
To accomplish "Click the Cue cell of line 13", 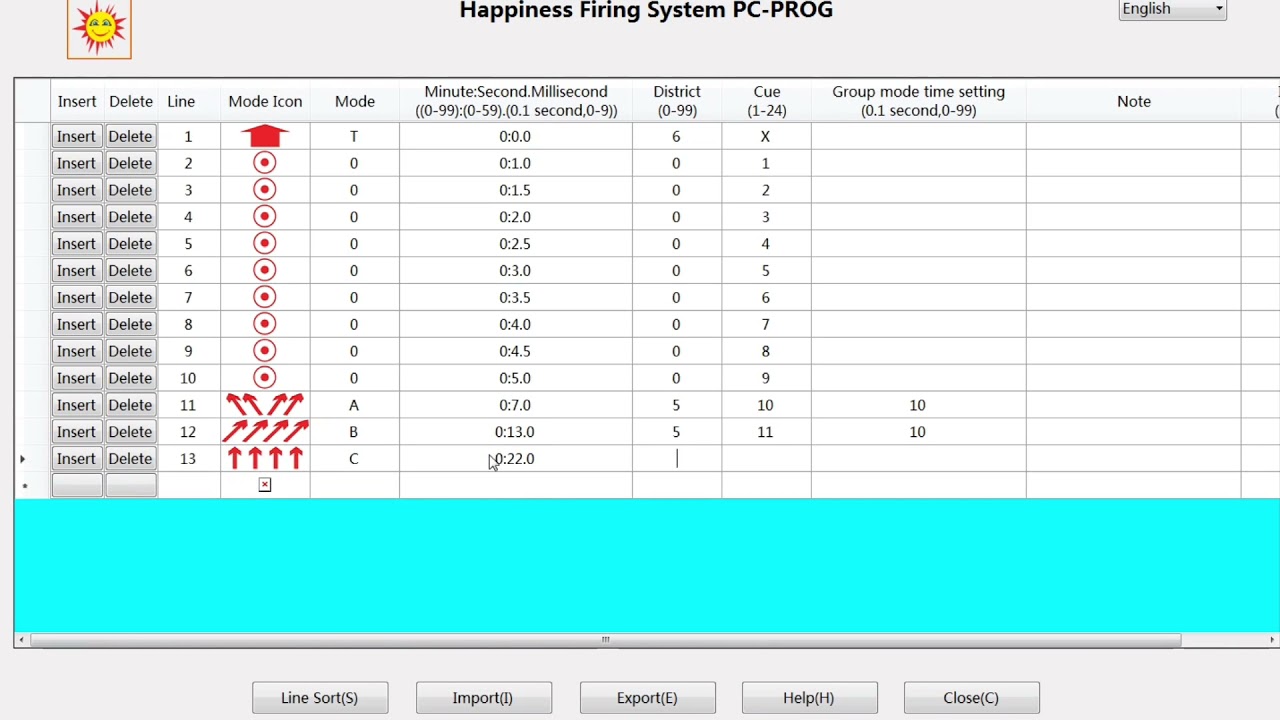I will pyautogui.click(x=766, y=459).
